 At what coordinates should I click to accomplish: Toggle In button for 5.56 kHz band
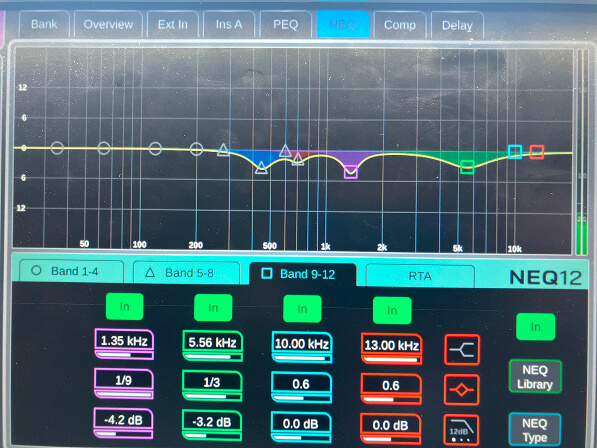tap(213, 308)
